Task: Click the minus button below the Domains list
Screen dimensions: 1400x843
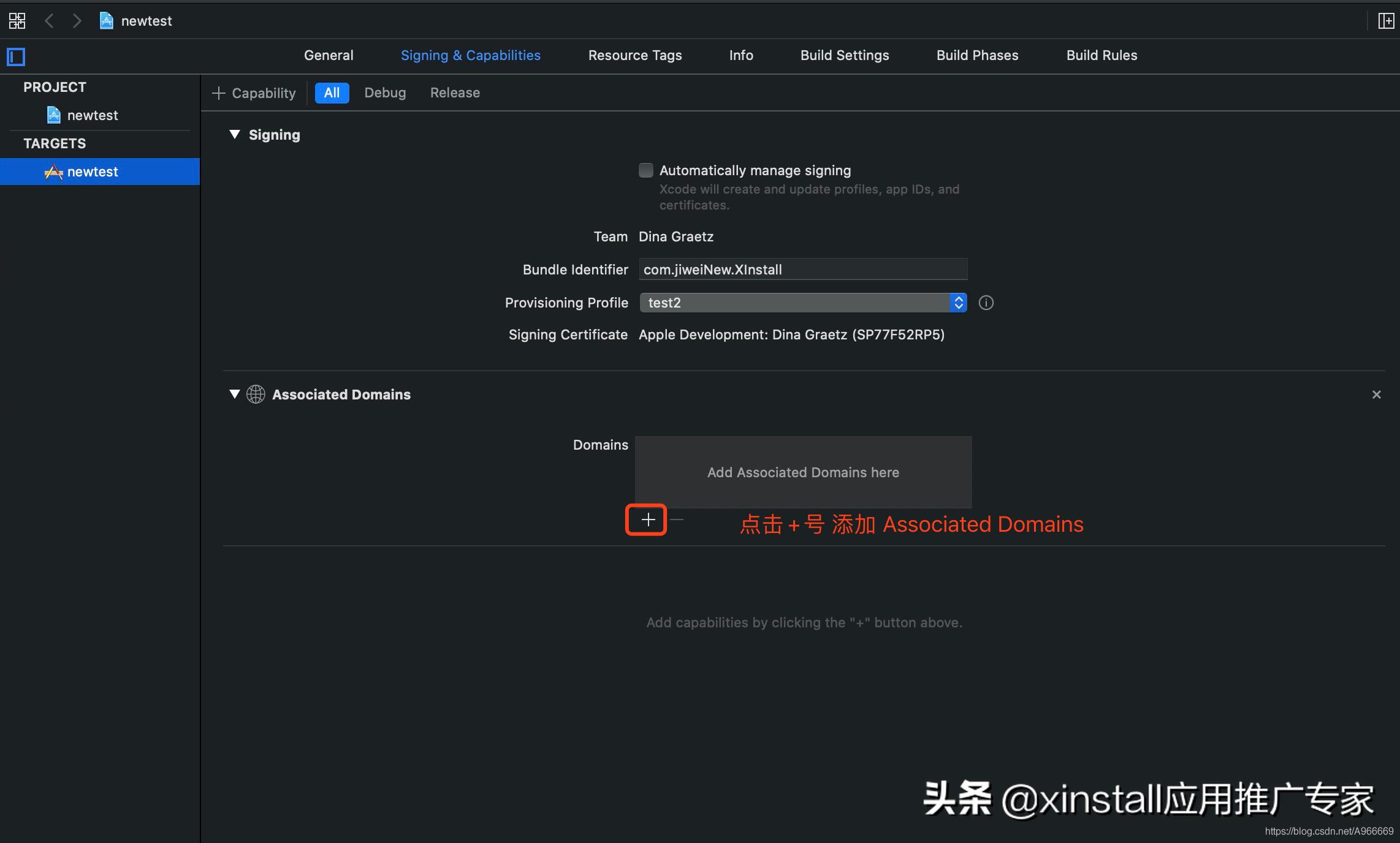Action: [x=676, y=520]
